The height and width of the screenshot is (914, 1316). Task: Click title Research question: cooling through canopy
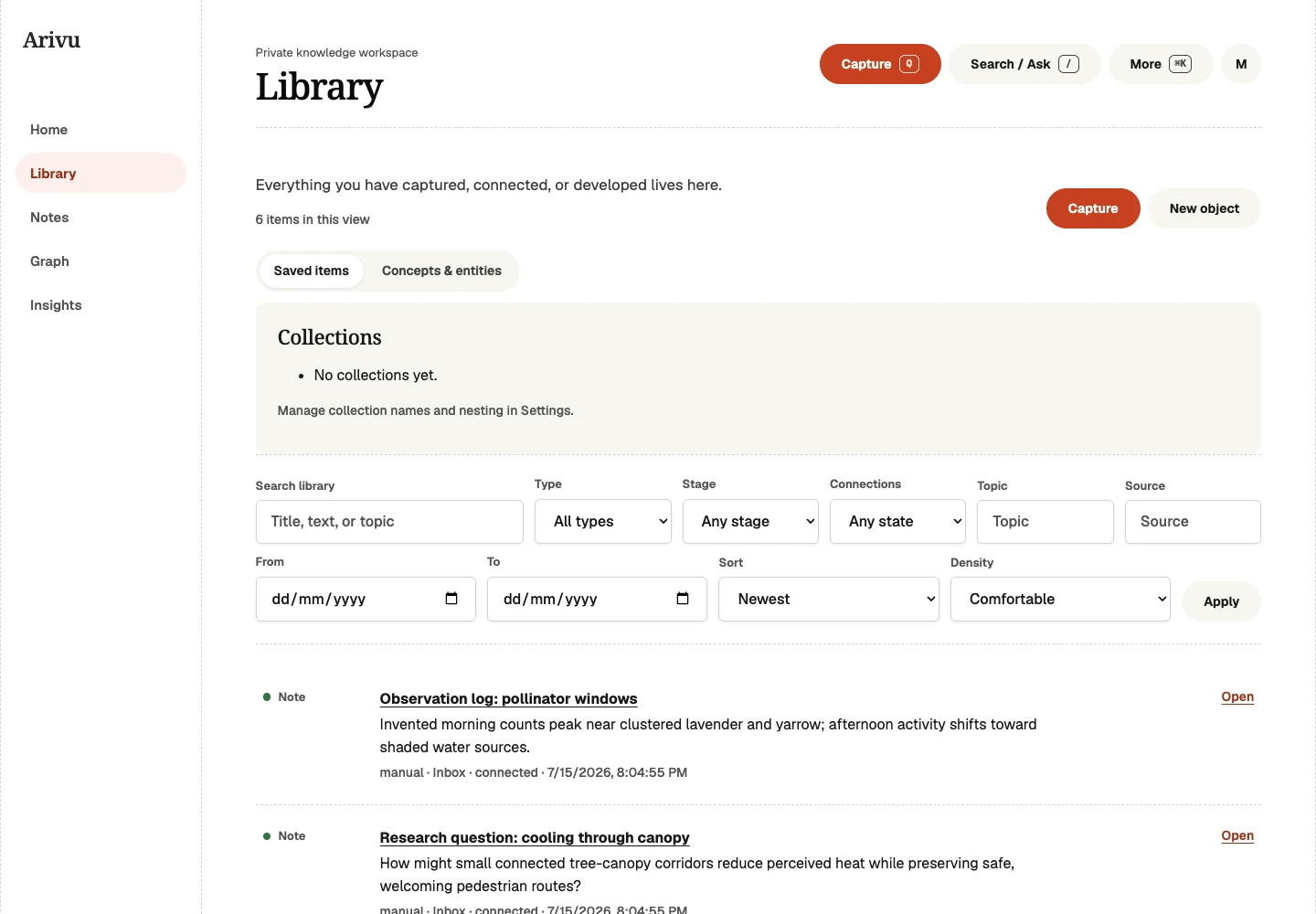point(535,838)
